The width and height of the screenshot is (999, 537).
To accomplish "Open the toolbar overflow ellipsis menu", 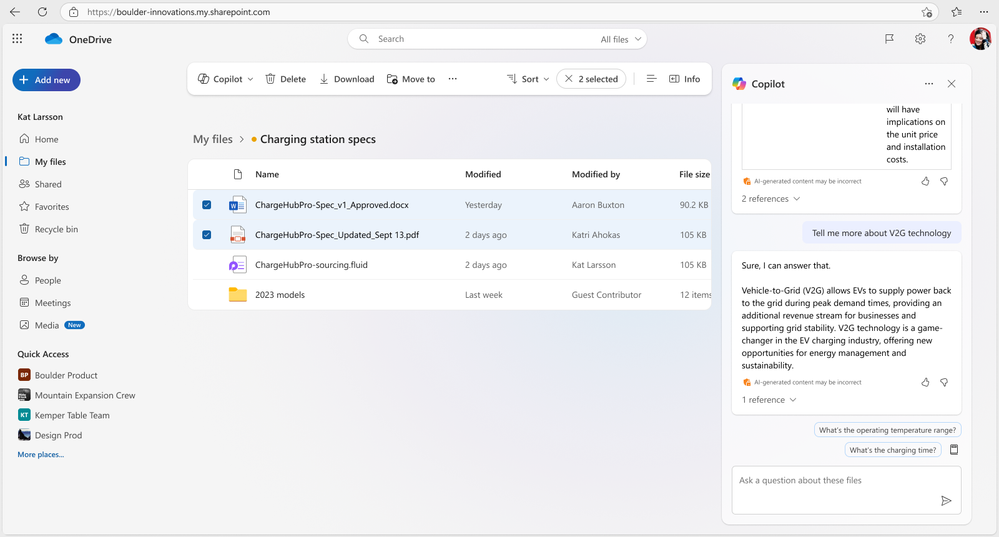I will pos(452,79).
